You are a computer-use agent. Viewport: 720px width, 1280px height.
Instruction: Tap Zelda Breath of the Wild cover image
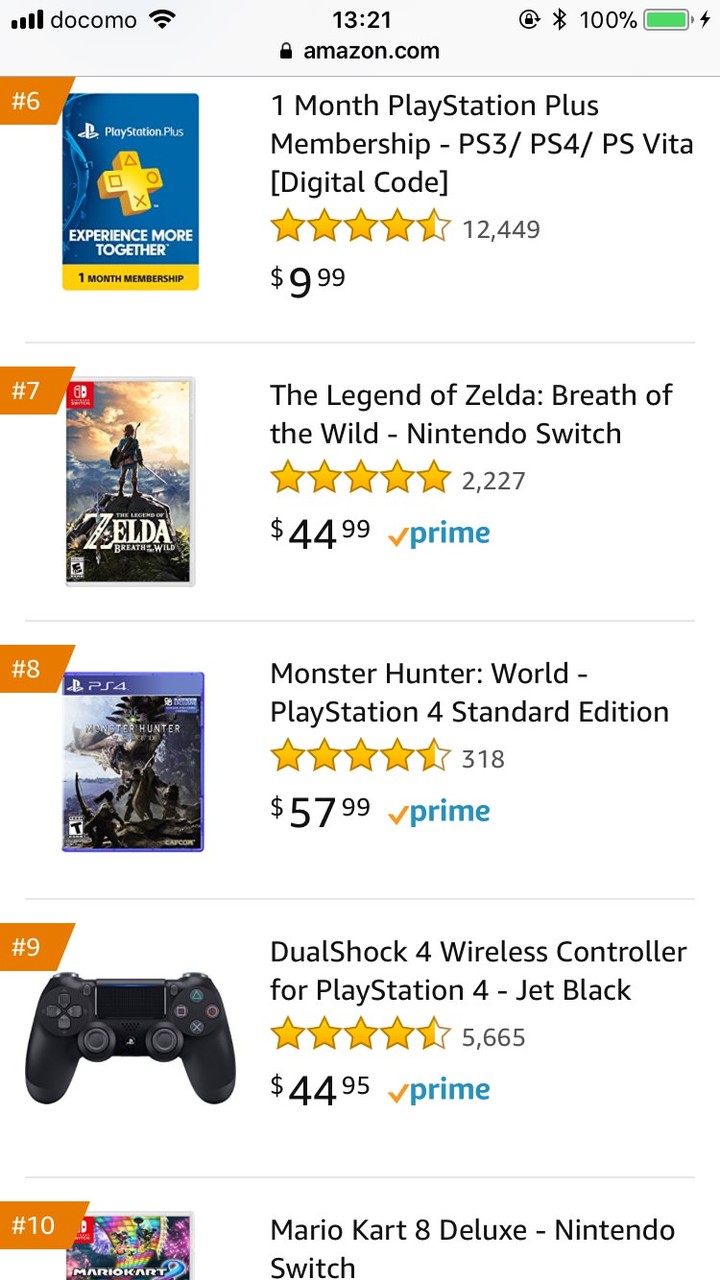(130, 481)
